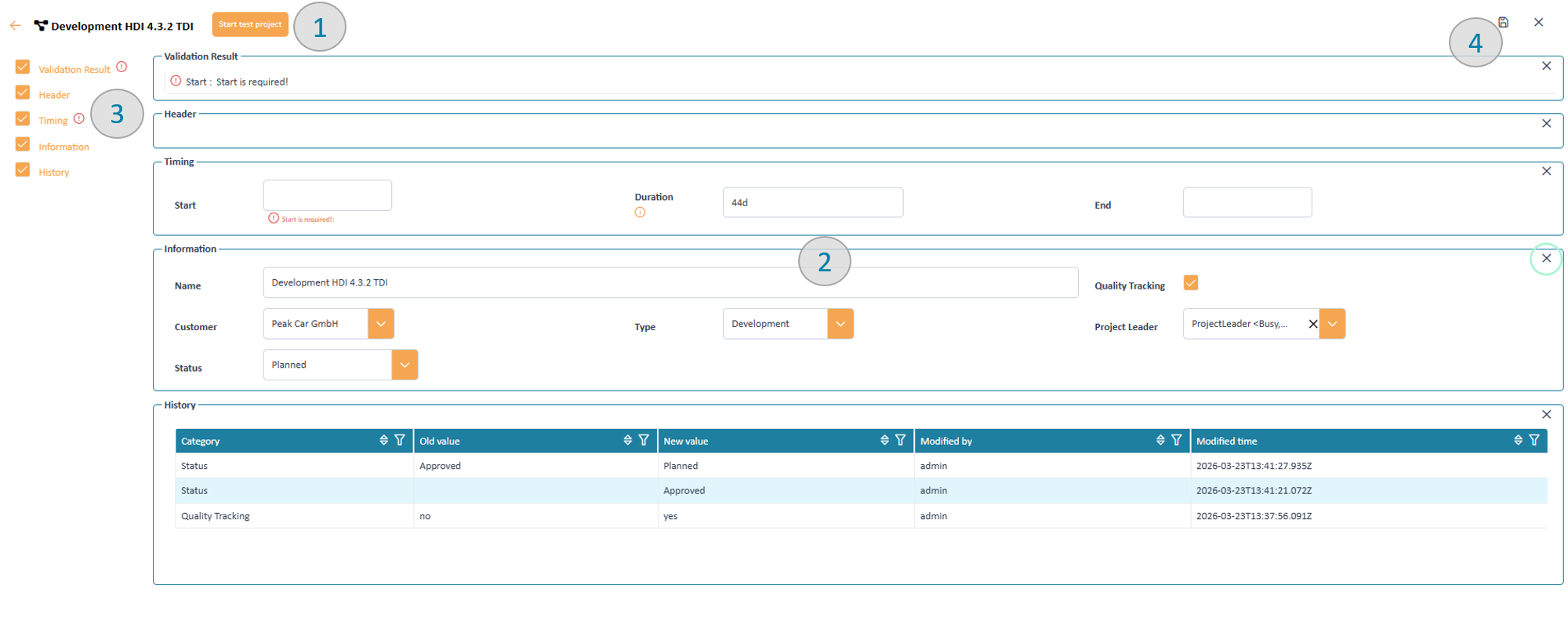
Task: Filter the New value column
Action: (901, 440)
